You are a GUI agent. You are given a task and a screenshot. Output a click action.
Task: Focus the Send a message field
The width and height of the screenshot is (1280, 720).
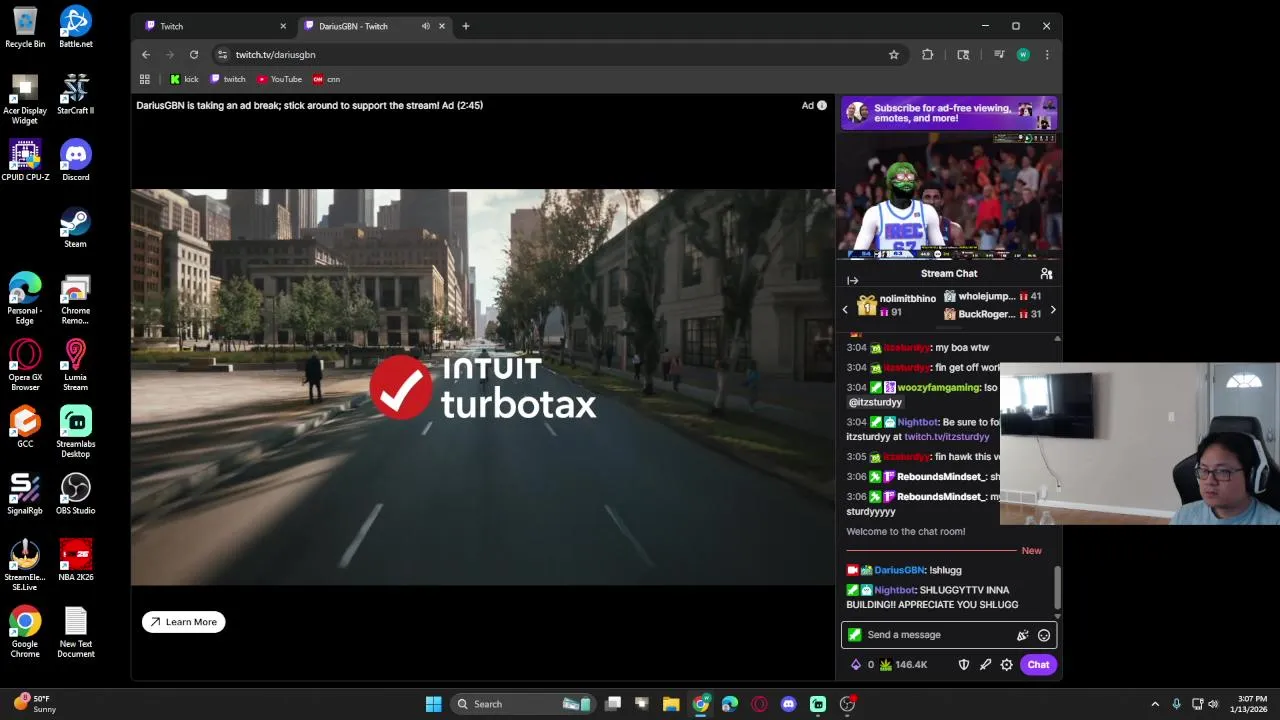949,635
